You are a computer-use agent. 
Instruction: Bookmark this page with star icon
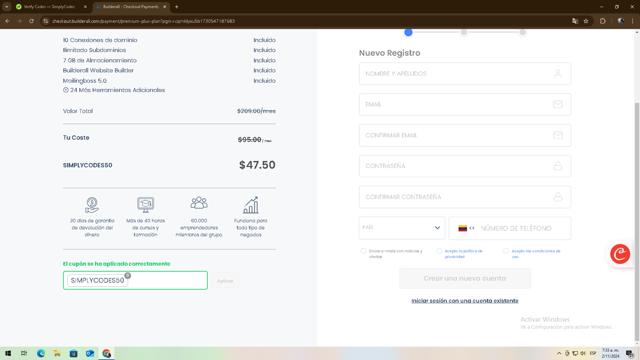[x=586, y=21]
